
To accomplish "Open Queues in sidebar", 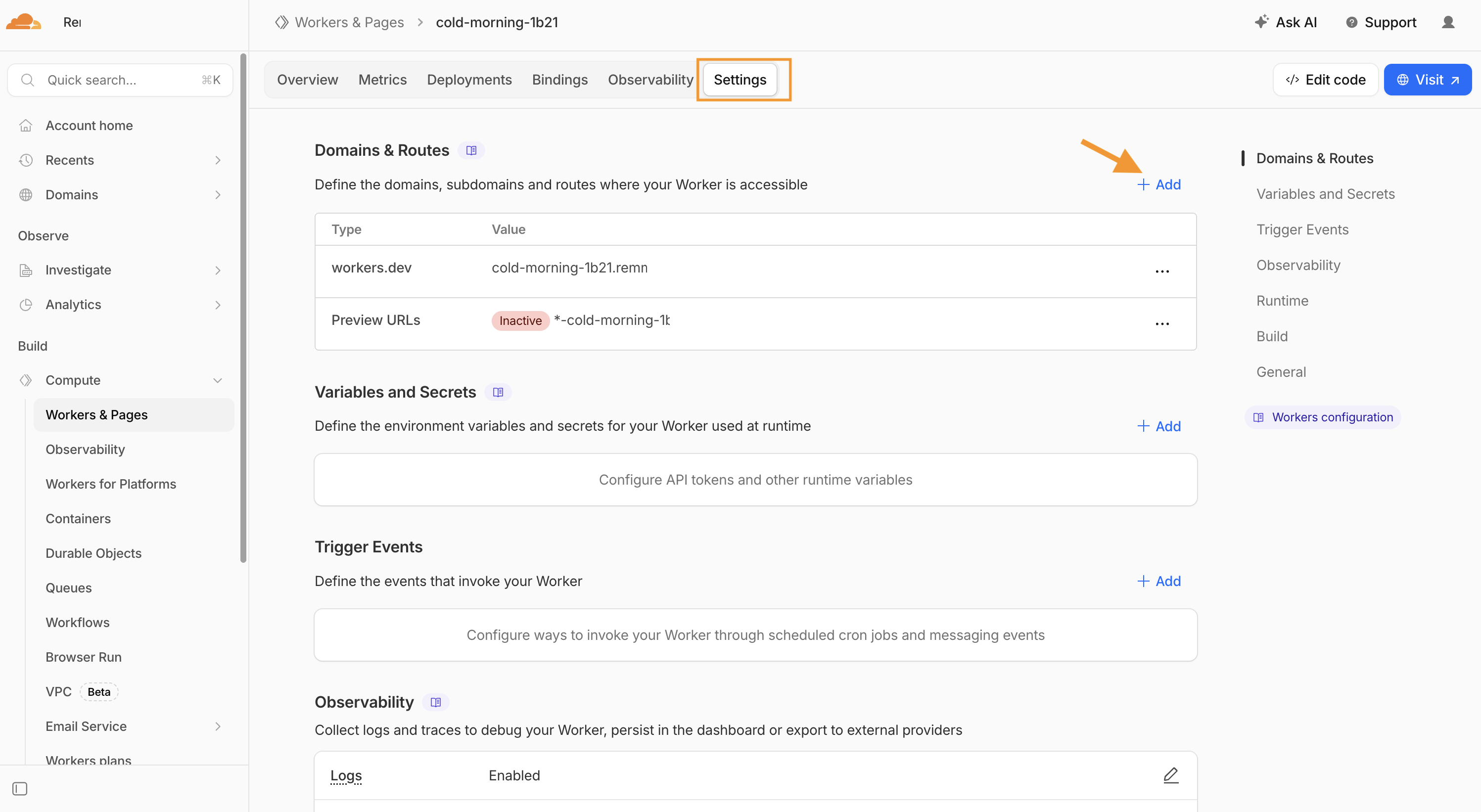I will point(69,588).
